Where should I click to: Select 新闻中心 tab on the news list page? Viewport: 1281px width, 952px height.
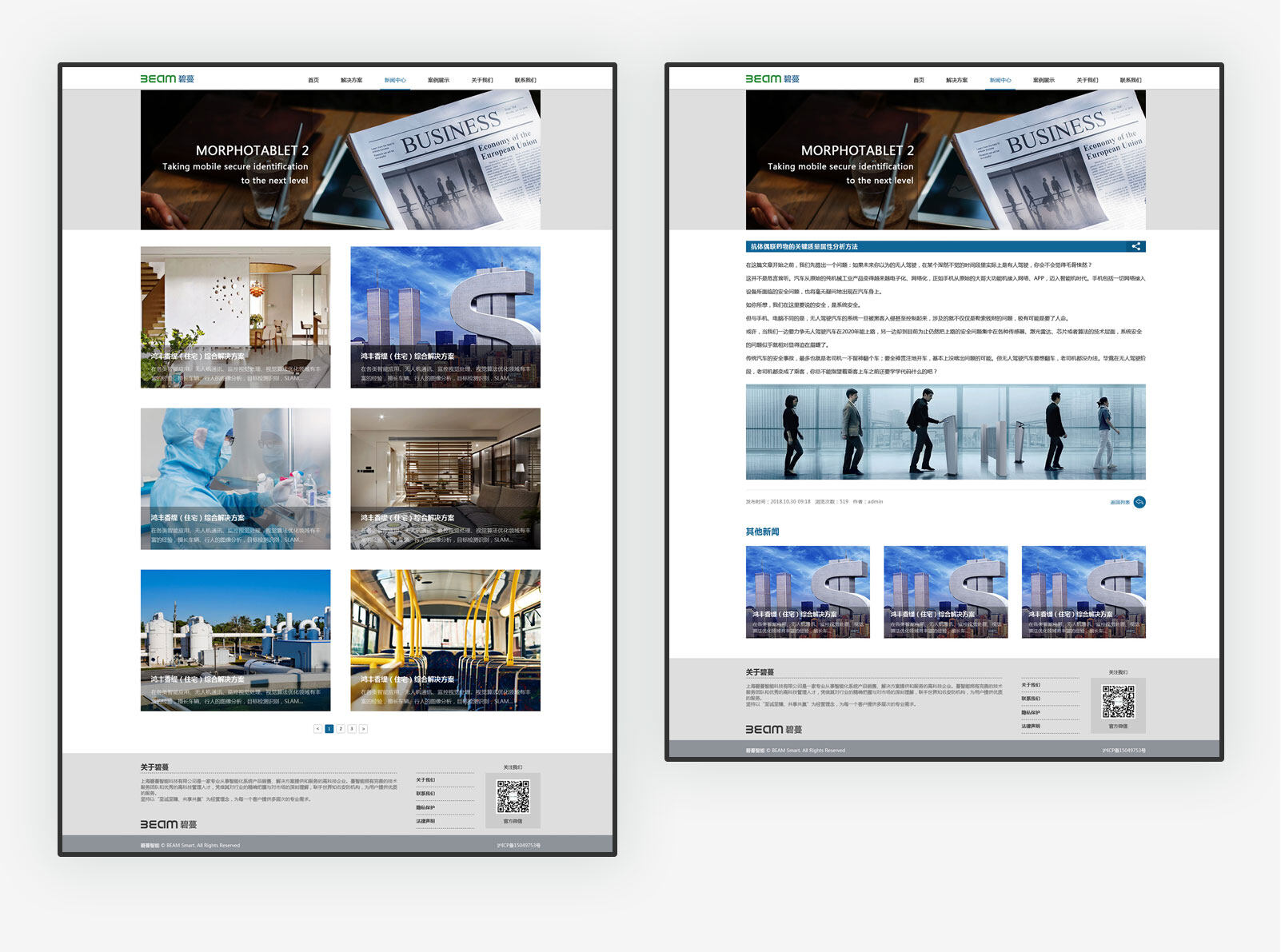pos(395,80)
